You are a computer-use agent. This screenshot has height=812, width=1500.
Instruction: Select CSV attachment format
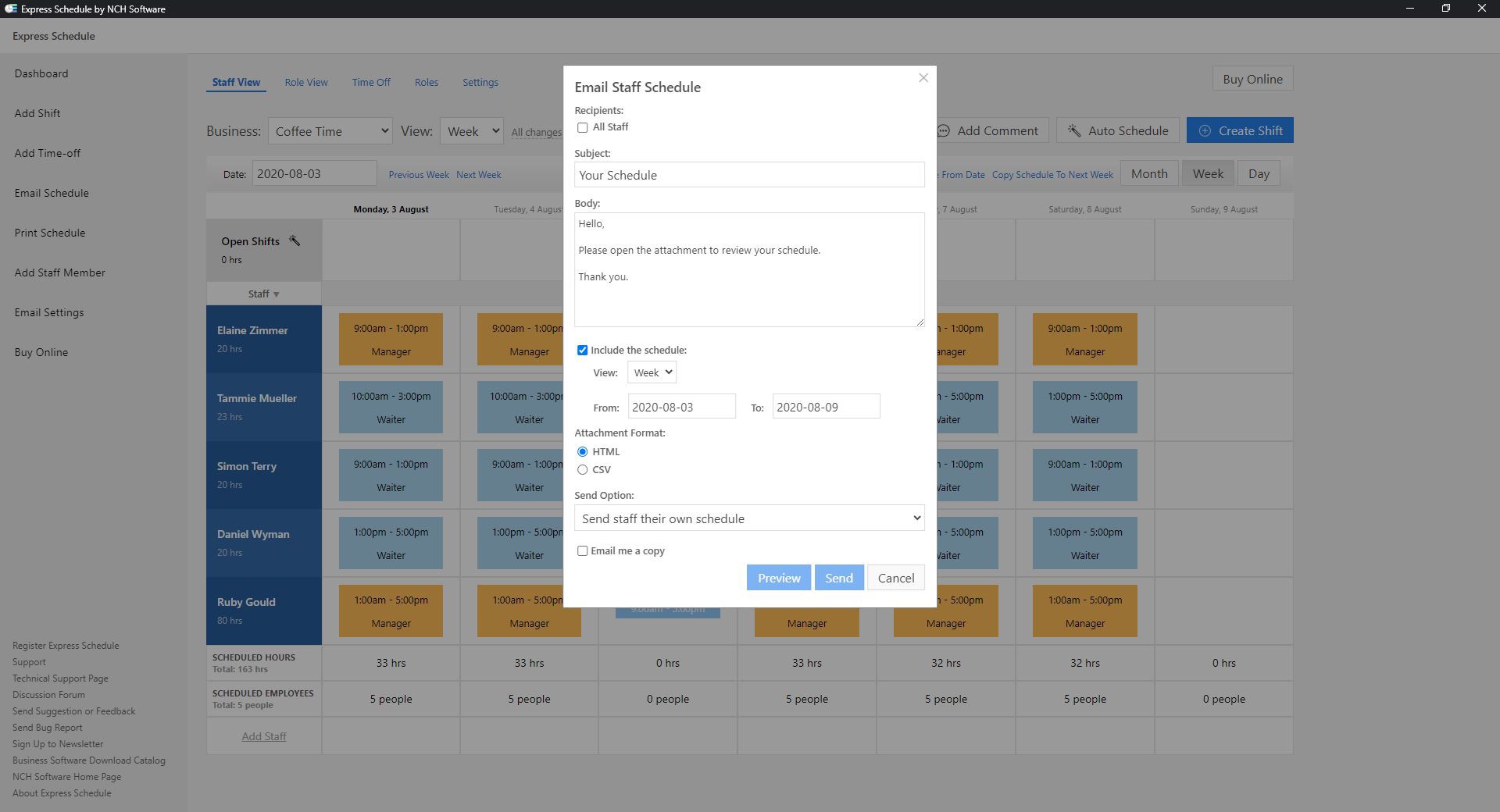pyautogui.click(x=583, y=470)
